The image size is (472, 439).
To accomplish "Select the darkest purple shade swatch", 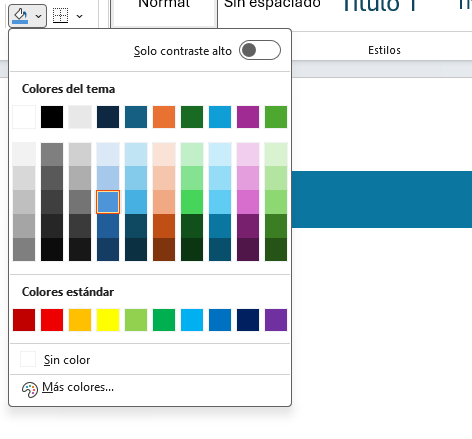I will point(248,249).
